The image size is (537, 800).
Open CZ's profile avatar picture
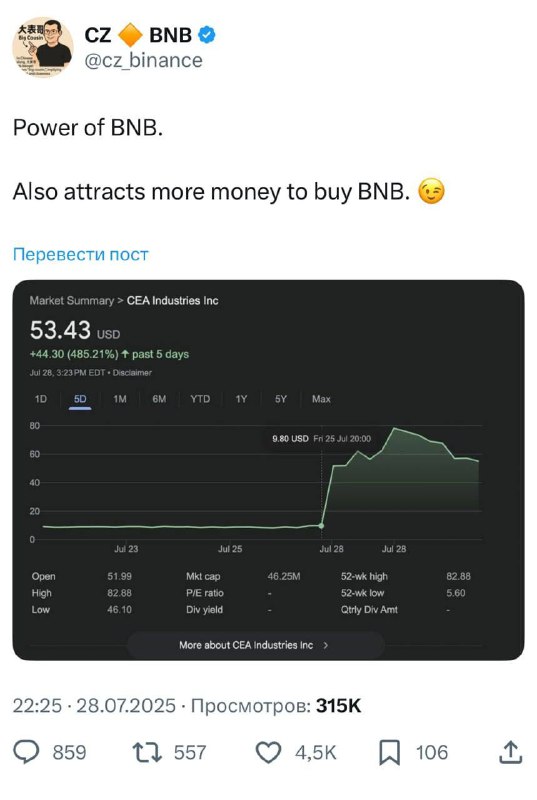[x=43, y=47]
